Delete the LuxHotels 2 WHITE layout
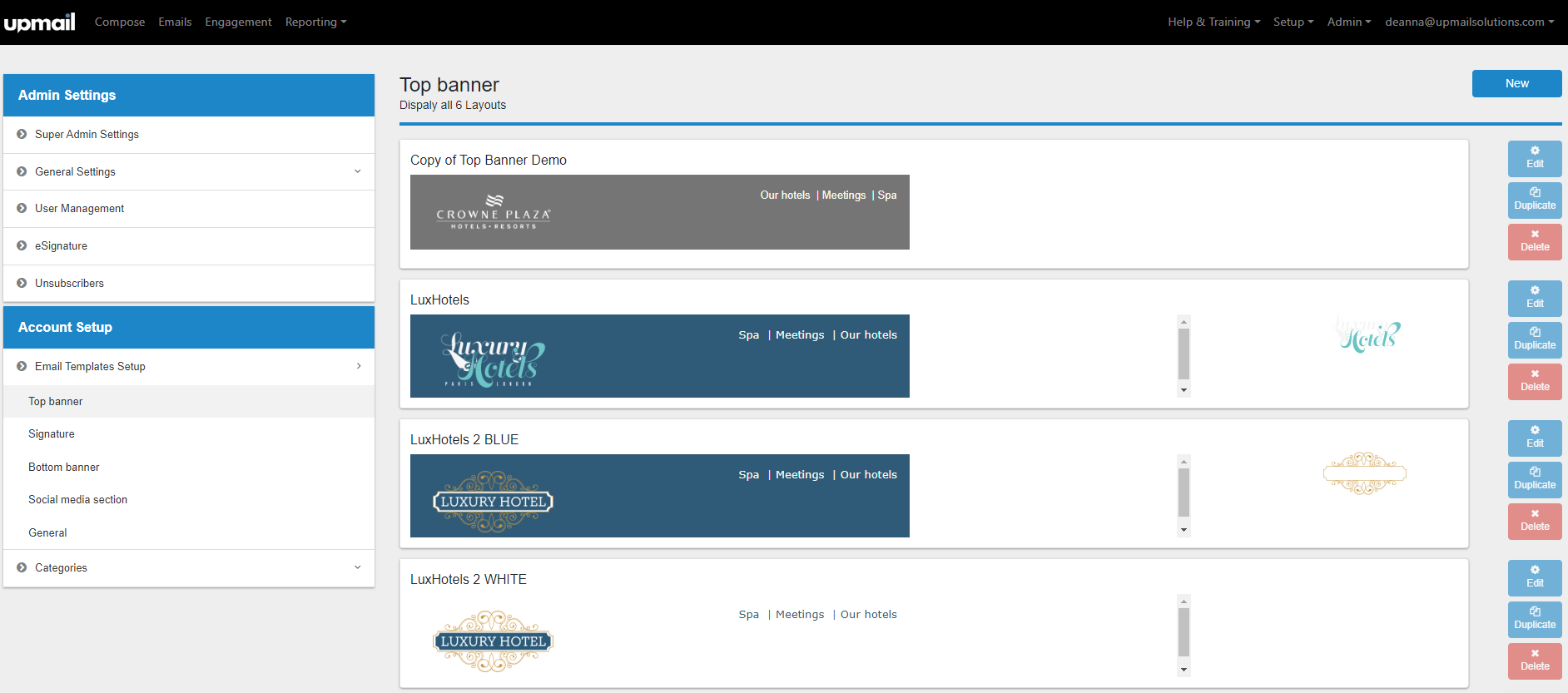The image size is (1568, 693). [x=1535, y=661]
